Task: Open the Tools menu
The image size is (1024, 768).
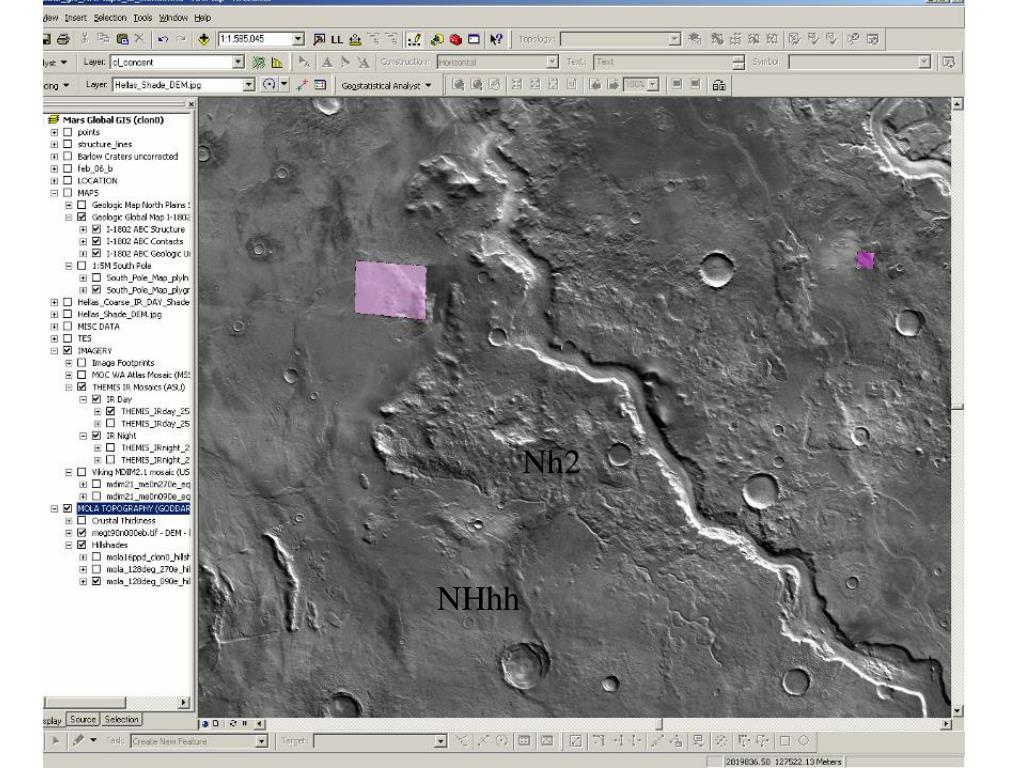Action: [142, 18]
